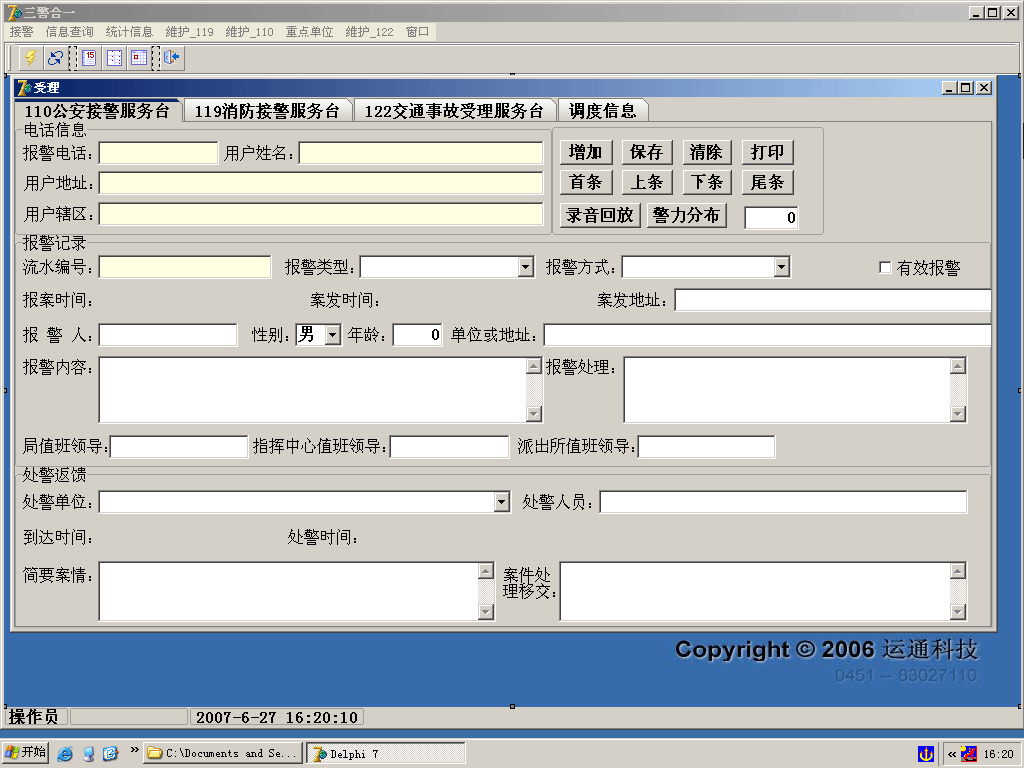Click the 打印 button
This screenshot has width=1024, height=768.
pos(767,152)
